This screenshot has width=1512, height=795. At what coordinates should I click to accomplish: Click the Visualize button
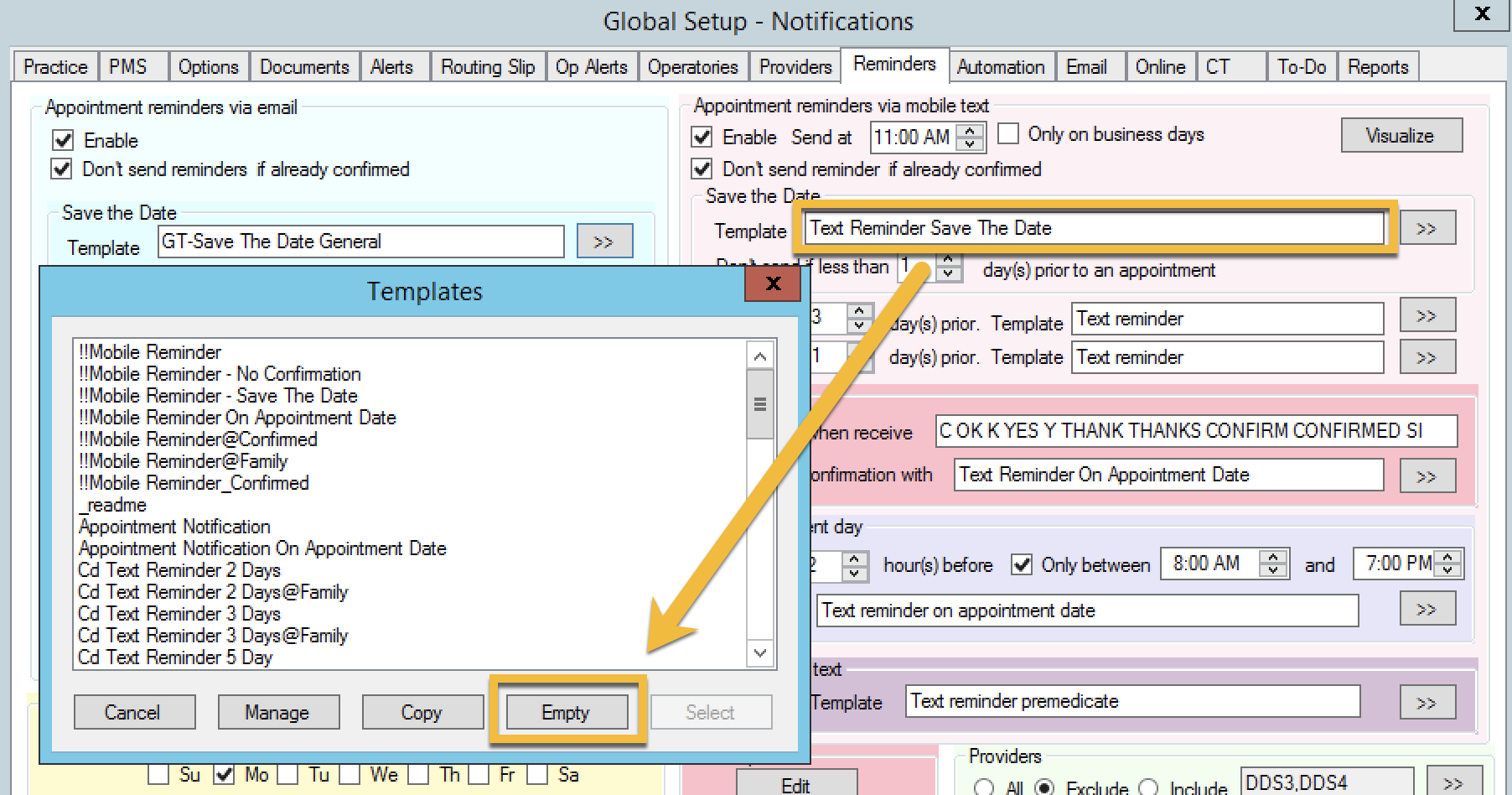pos(1401,136)
